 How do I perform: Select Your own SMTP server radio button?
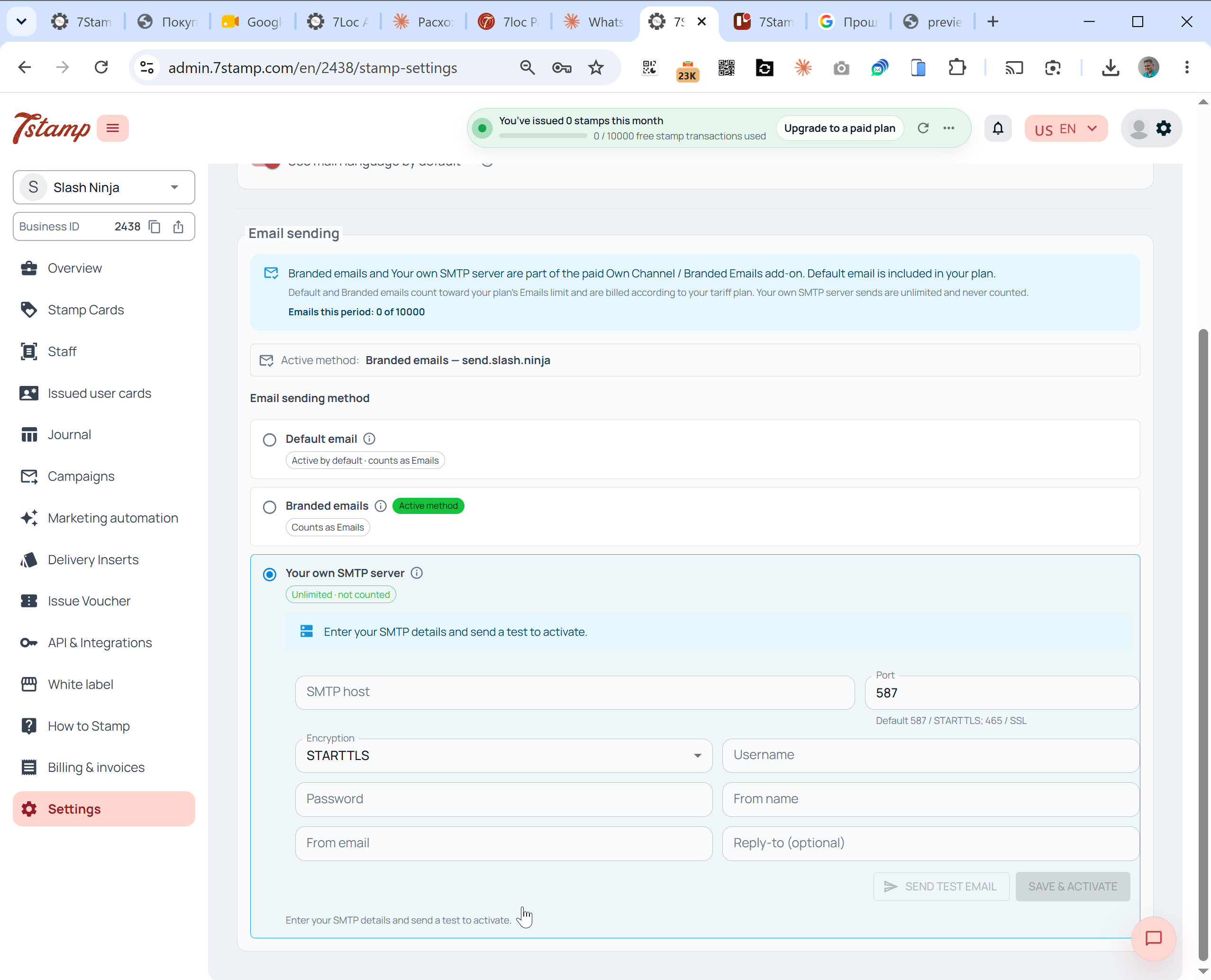coord(269,574)
